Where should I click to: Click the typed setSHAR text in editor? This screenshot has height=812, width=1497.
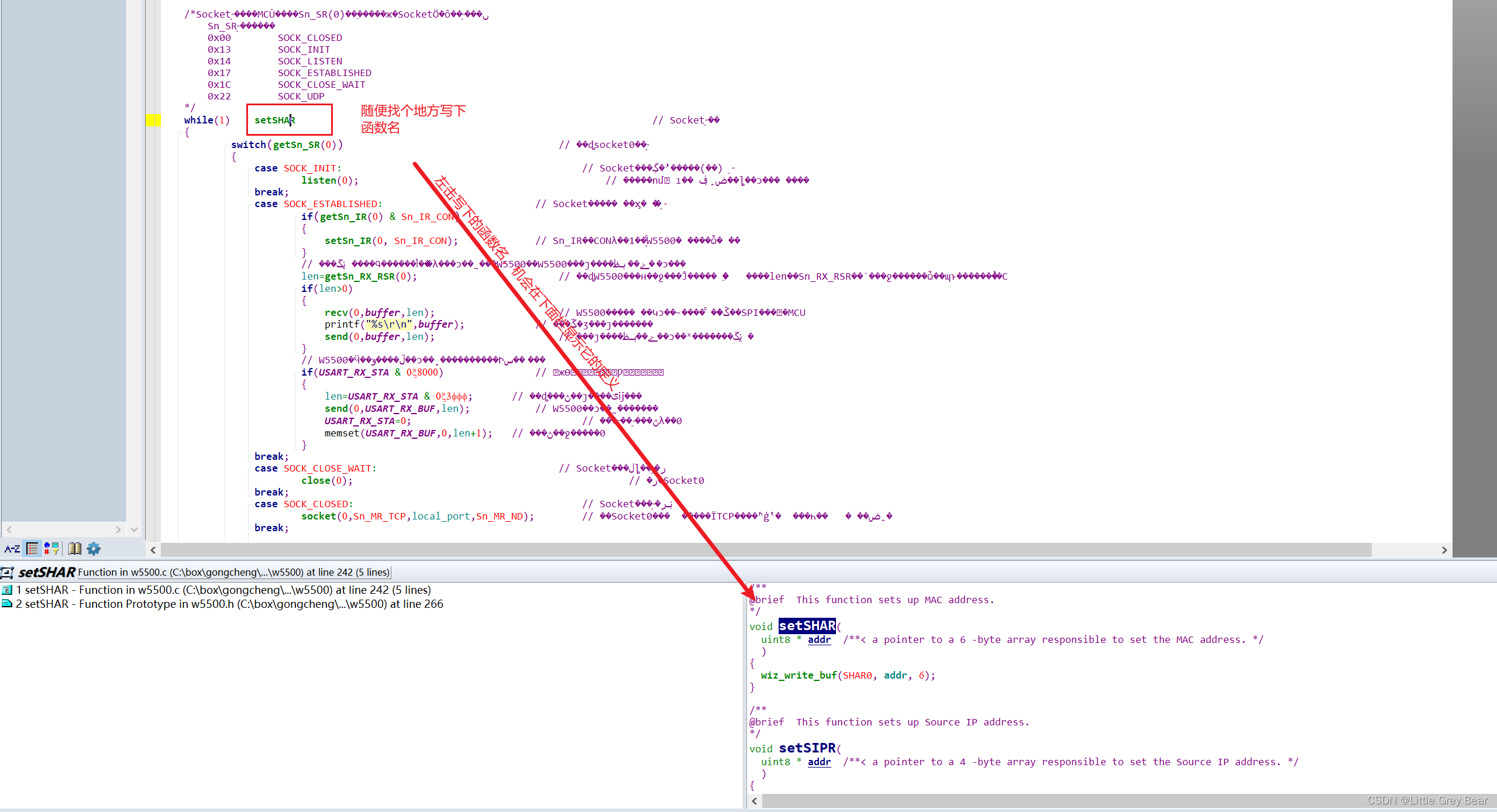[274, 120]
